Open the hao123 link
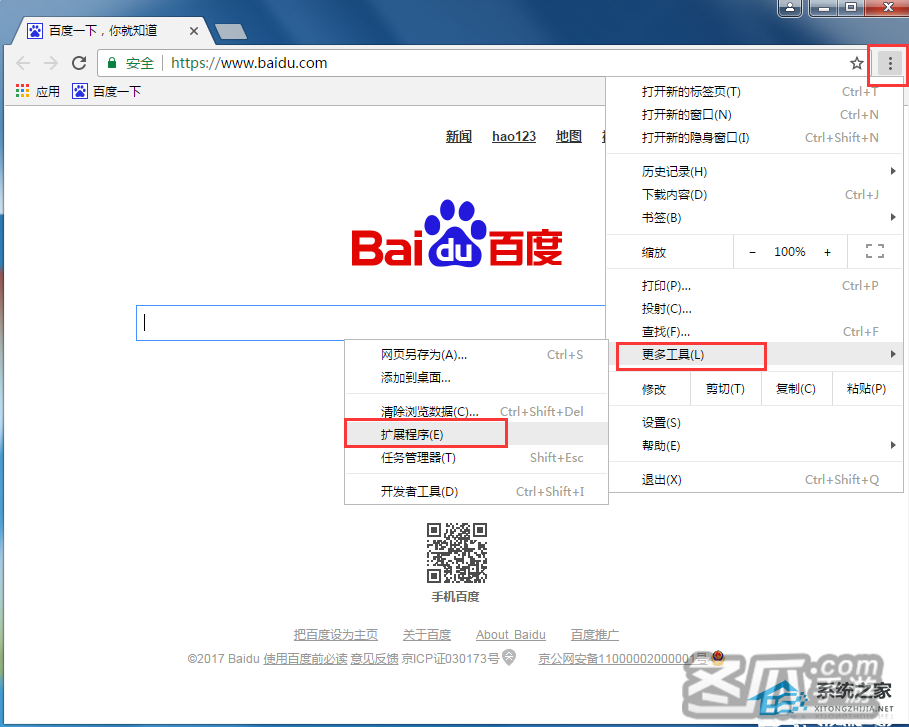 [514, 136]
